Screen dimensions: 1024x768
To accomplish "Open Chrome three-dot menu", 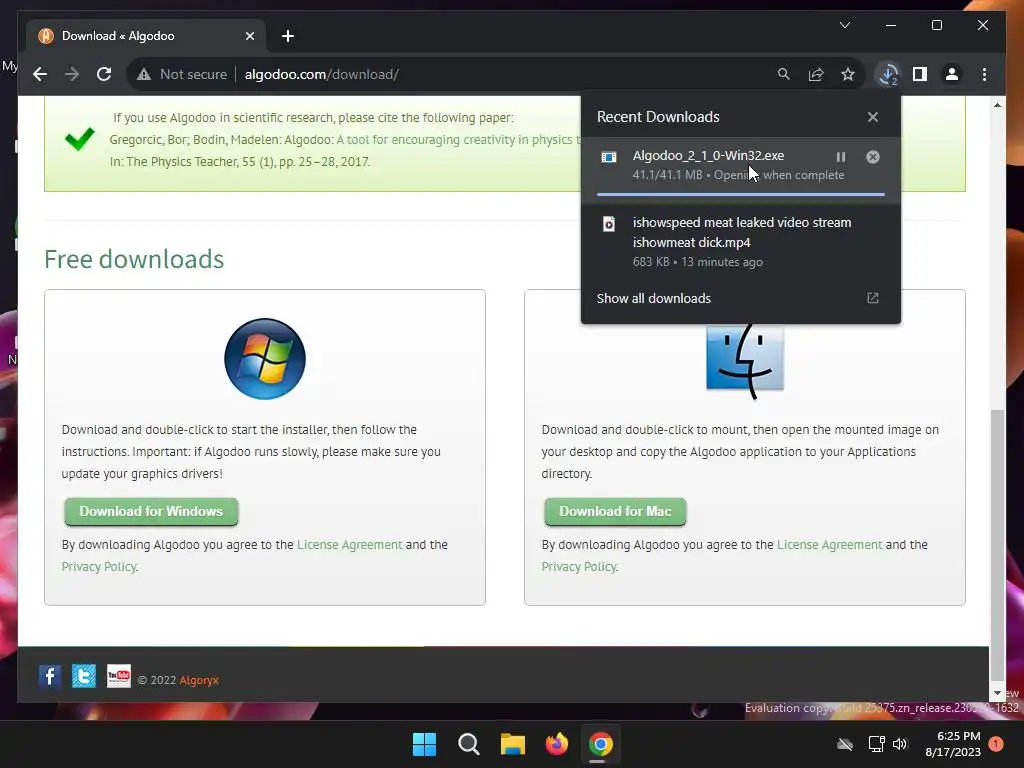I will tap(984, 74).
